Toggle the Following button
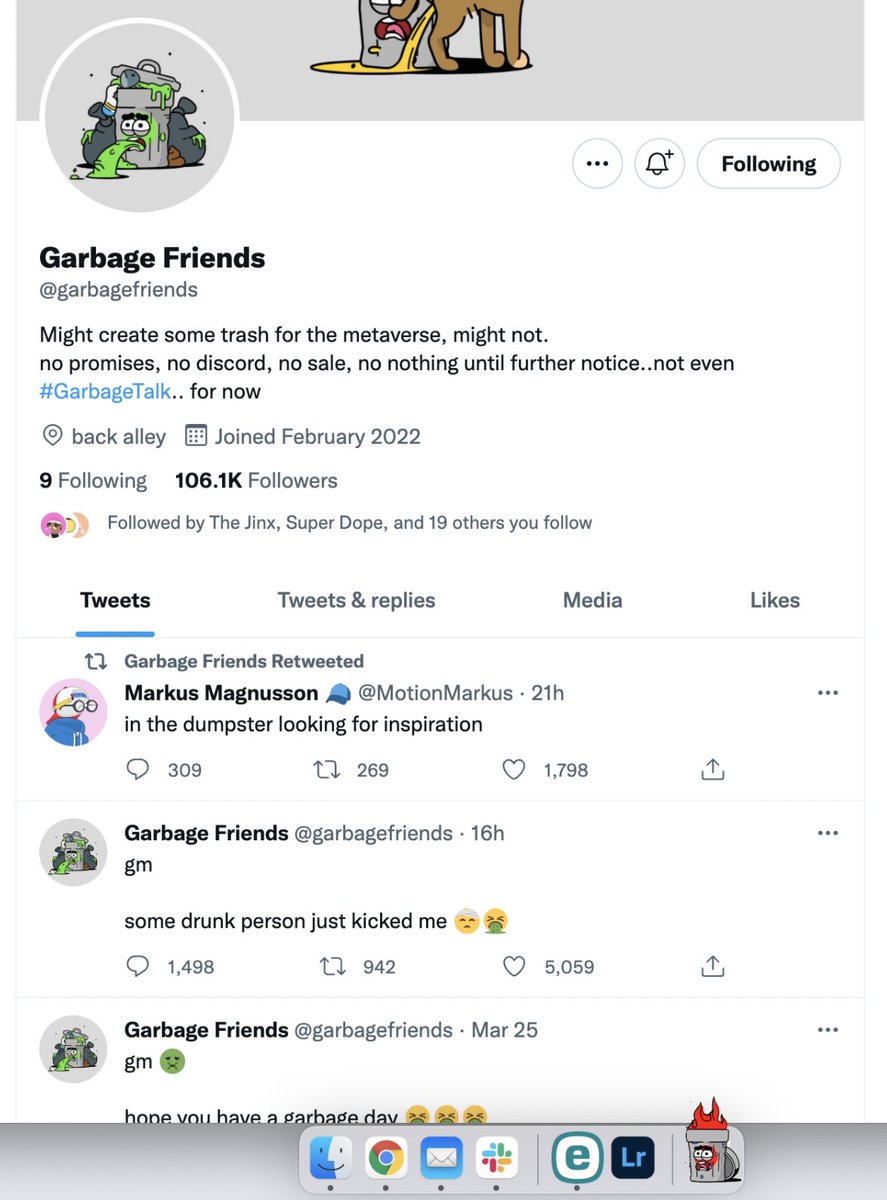 tap(768, 164)
